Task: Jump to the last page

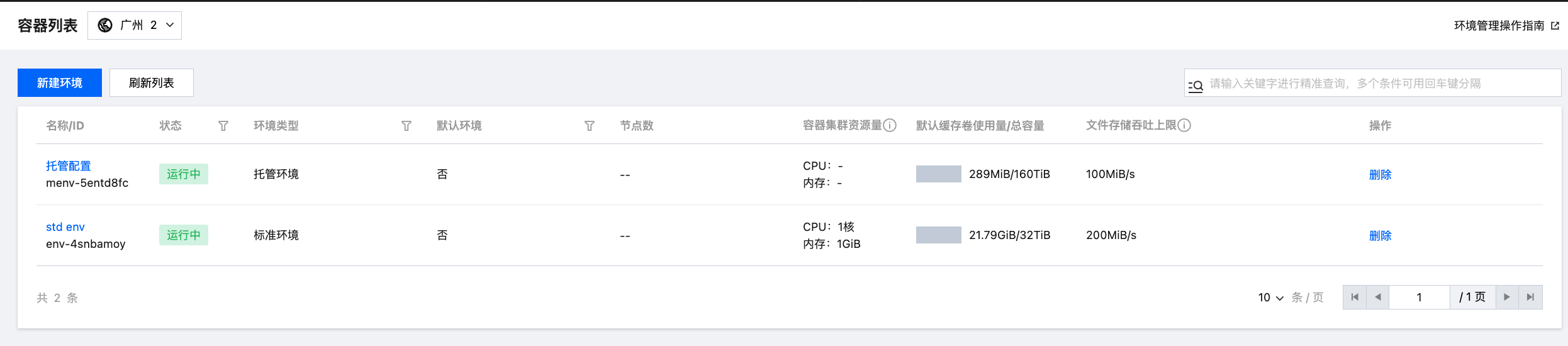Action: (x=1531, y=297)
